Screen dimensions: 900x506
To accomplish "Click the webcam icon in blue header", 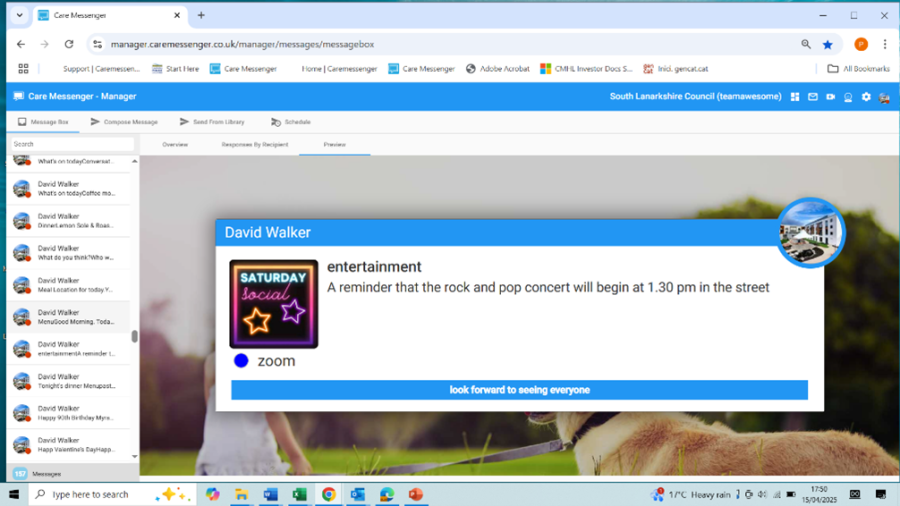I will pyautogui.click(x=848, y=97).
